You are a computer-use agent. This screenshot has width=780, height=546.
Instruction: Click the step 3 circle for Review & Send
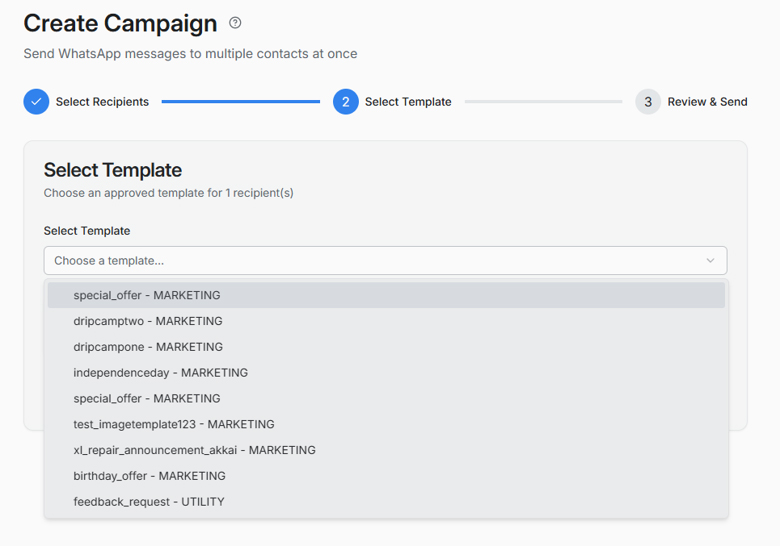tap(648, 102)
